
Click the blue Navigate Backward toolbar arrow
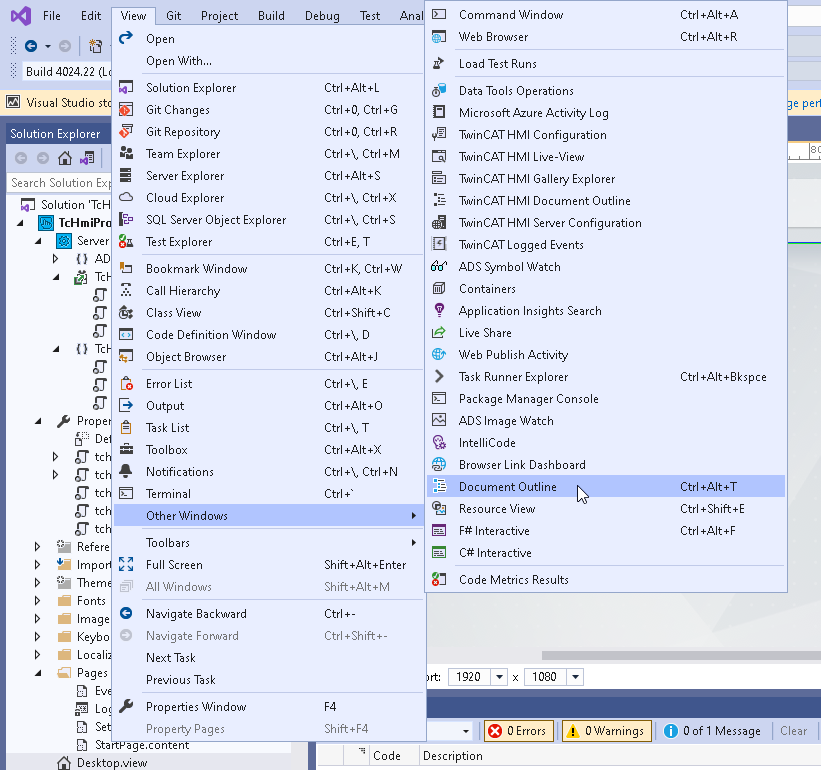(31, 46)
